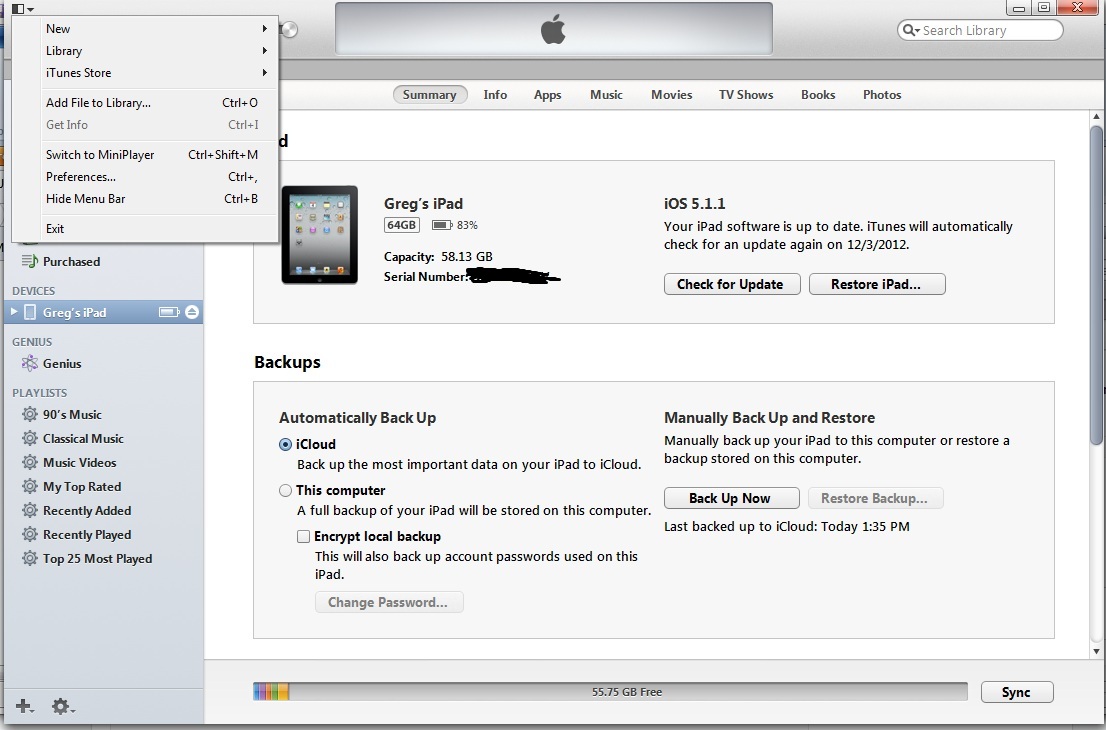Switch to the Movies tab
The image size is (1106, 730).
(x=672, y=95)
